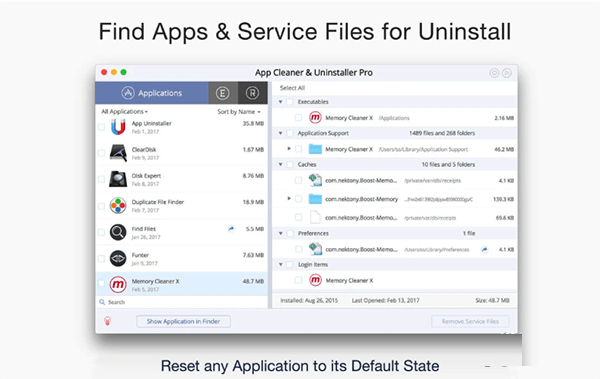This screenshot has width=600, height=379.
Task: Click the Application Support folder icon
Action: click(315, 149)
